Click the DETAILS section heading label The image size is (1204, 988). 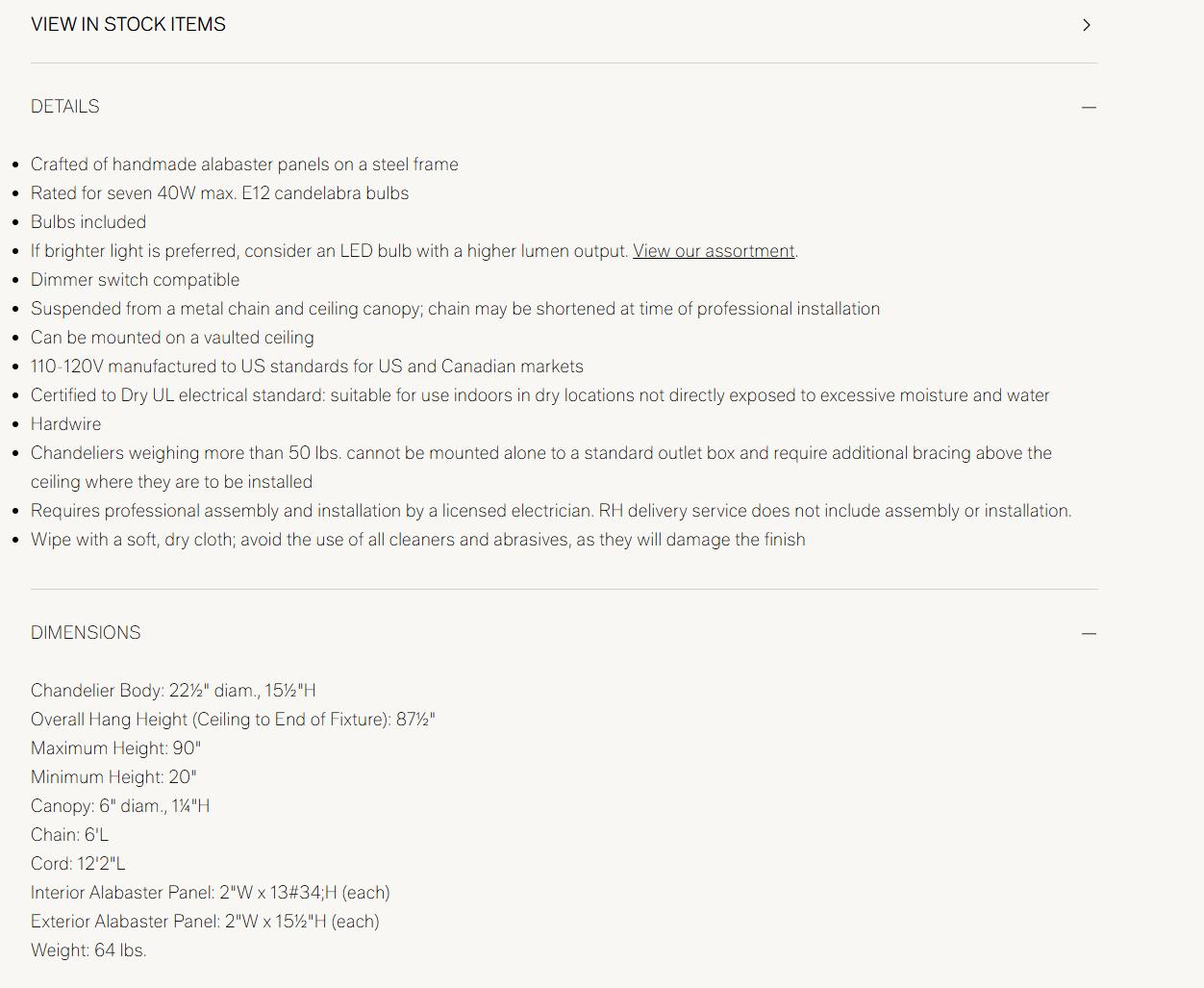[x=64, y=106]
